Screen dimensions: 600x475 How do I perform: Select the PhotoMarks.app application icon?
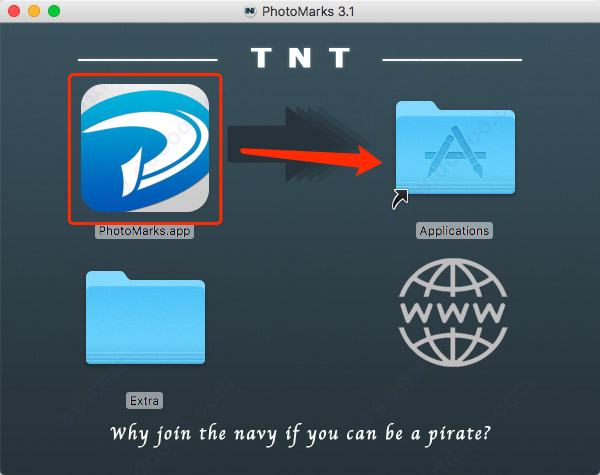click(145, 148)
